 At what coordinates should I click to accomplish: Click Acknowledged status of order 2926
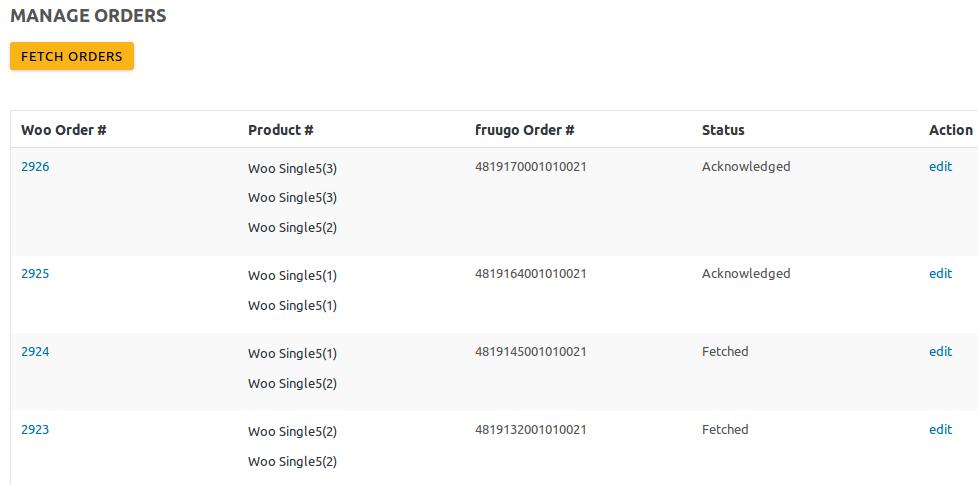pyautogui.click(x=746, y=167)
